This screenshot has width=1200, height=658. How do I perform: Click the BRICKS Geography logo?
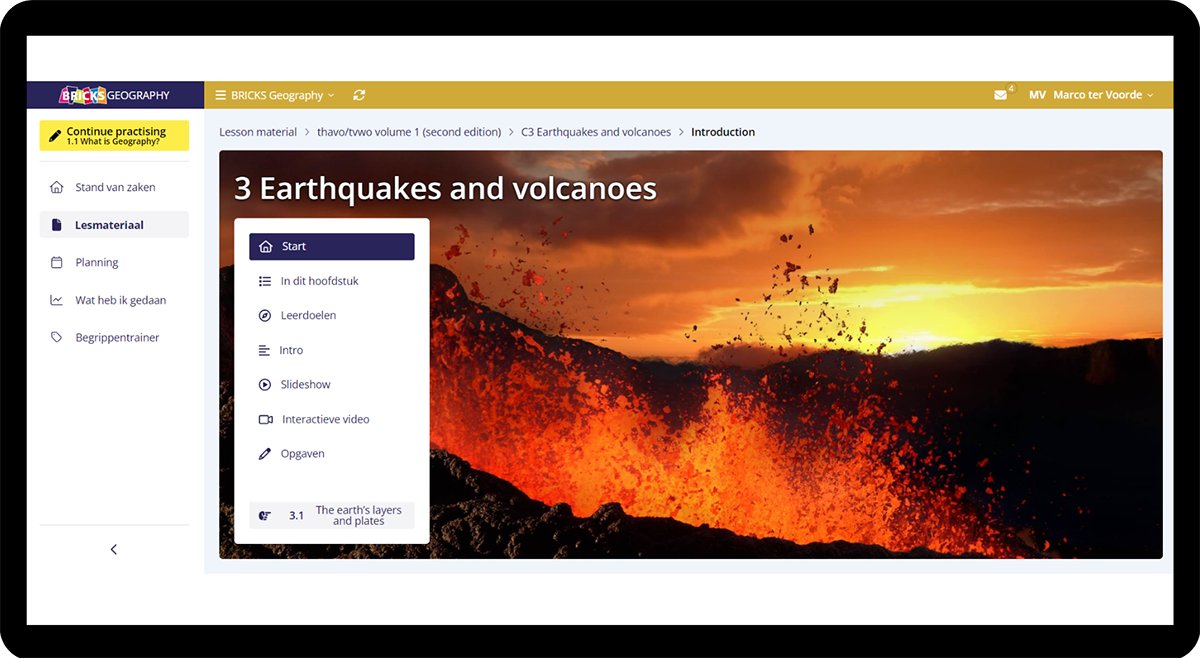(115, 95)
